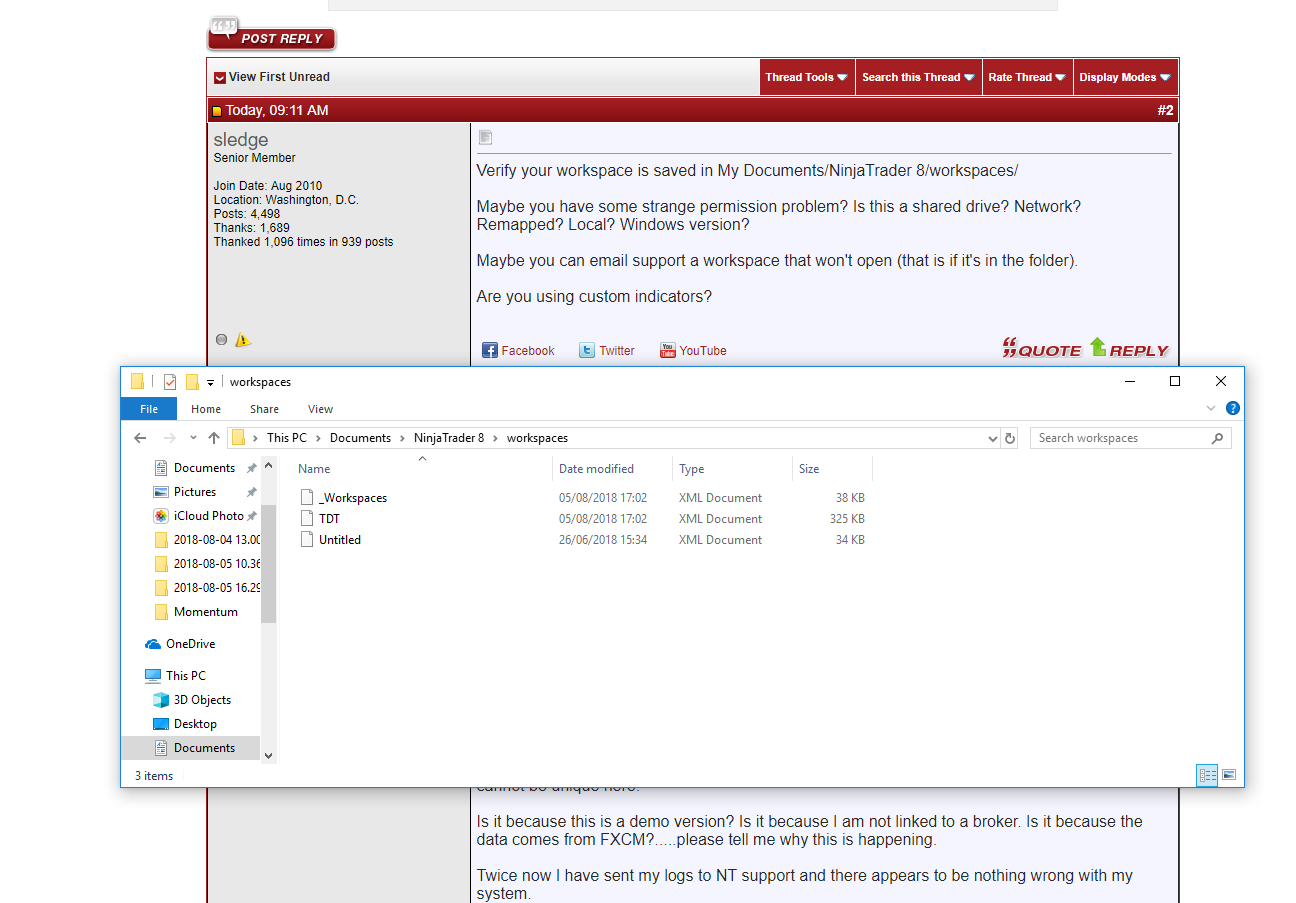Open pinned Documents in Quick access
This screenshot has width=1296, height=903.
pyautogui.click(x=204, y=468)
